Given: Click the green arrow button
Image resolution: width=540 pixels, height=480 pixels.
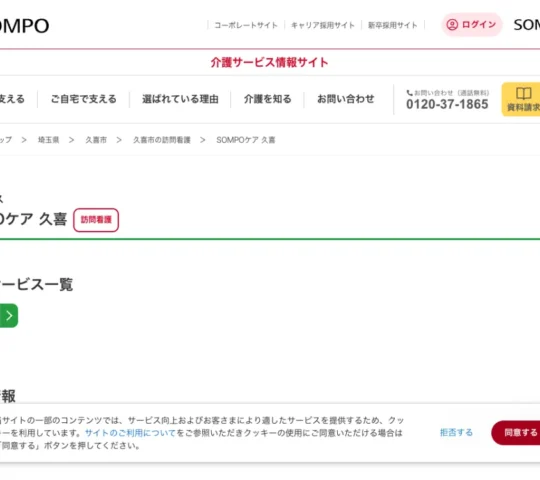Looking at the screenshot, I should [9, 315].
